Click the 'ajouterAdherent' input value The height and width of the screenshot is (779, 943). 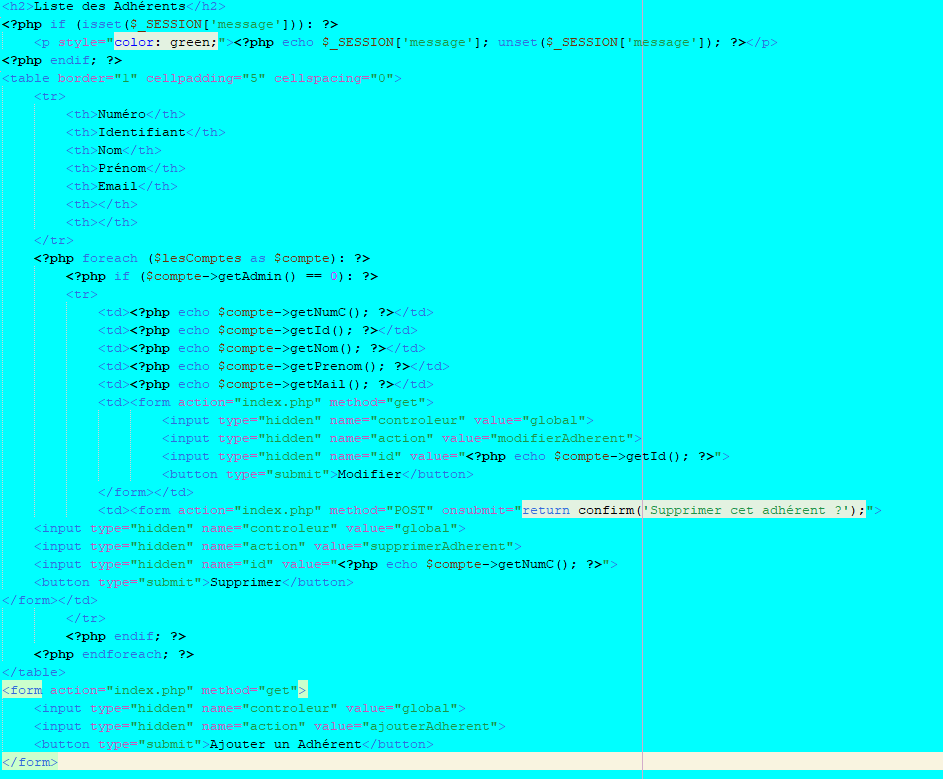pos(429,727)
